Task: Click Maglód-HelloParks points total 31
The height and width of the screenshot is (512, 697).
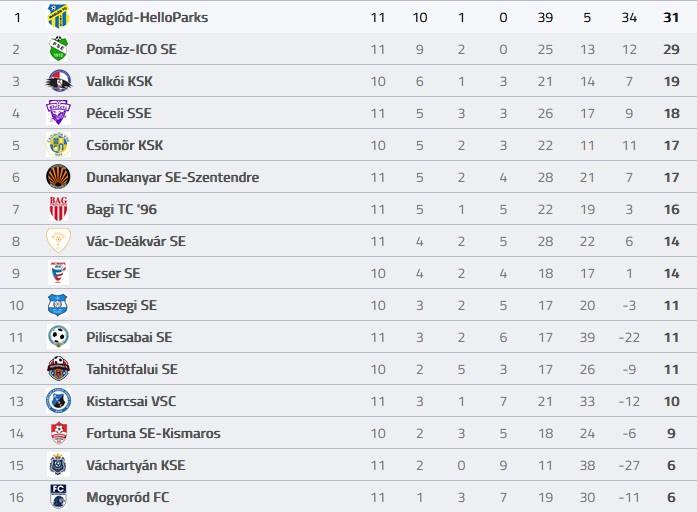Action: pos(671,17)
